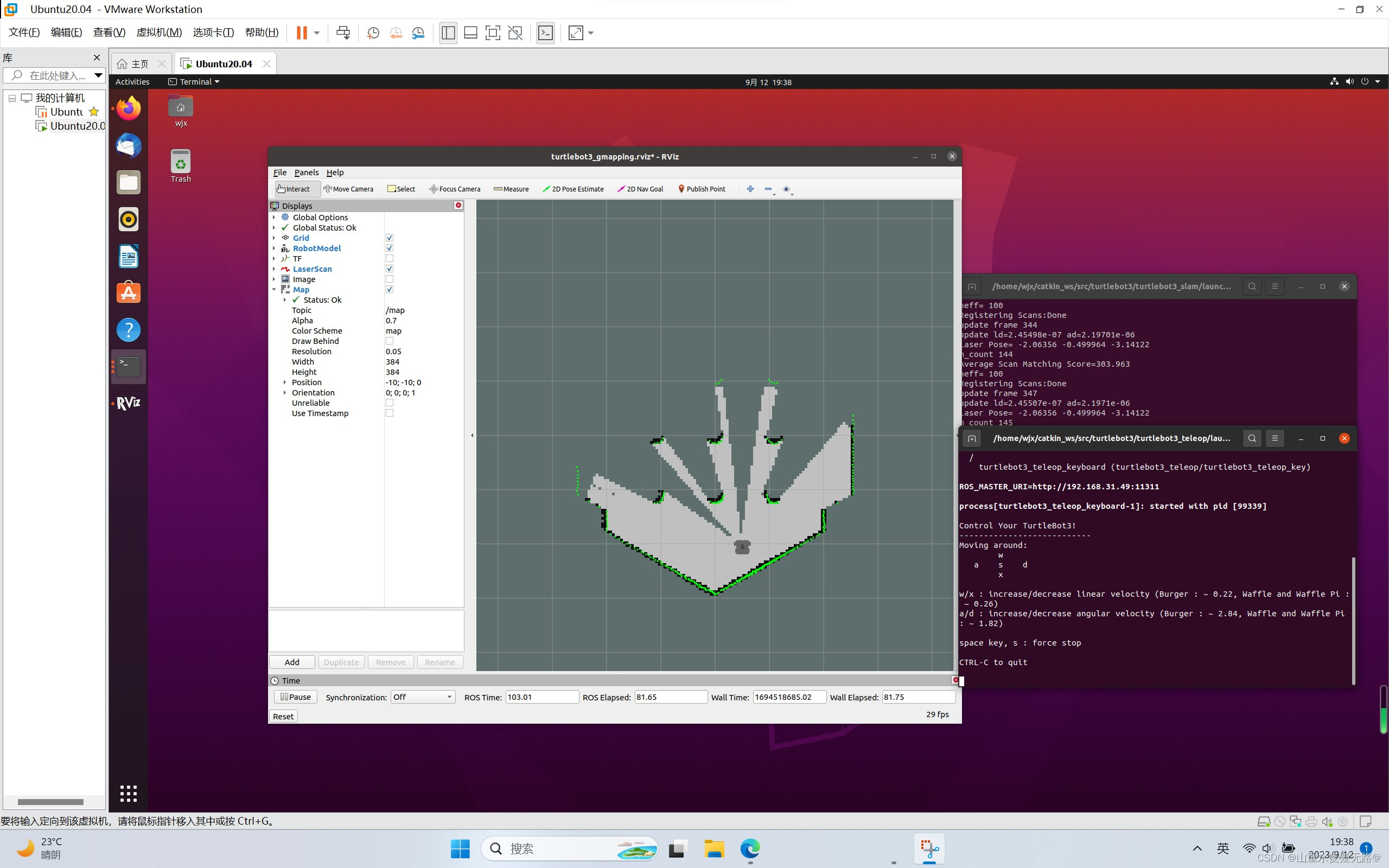Open Thunderbird mail from the dock
Screen dimensions: 1389x868
click(x=129, y=145)
